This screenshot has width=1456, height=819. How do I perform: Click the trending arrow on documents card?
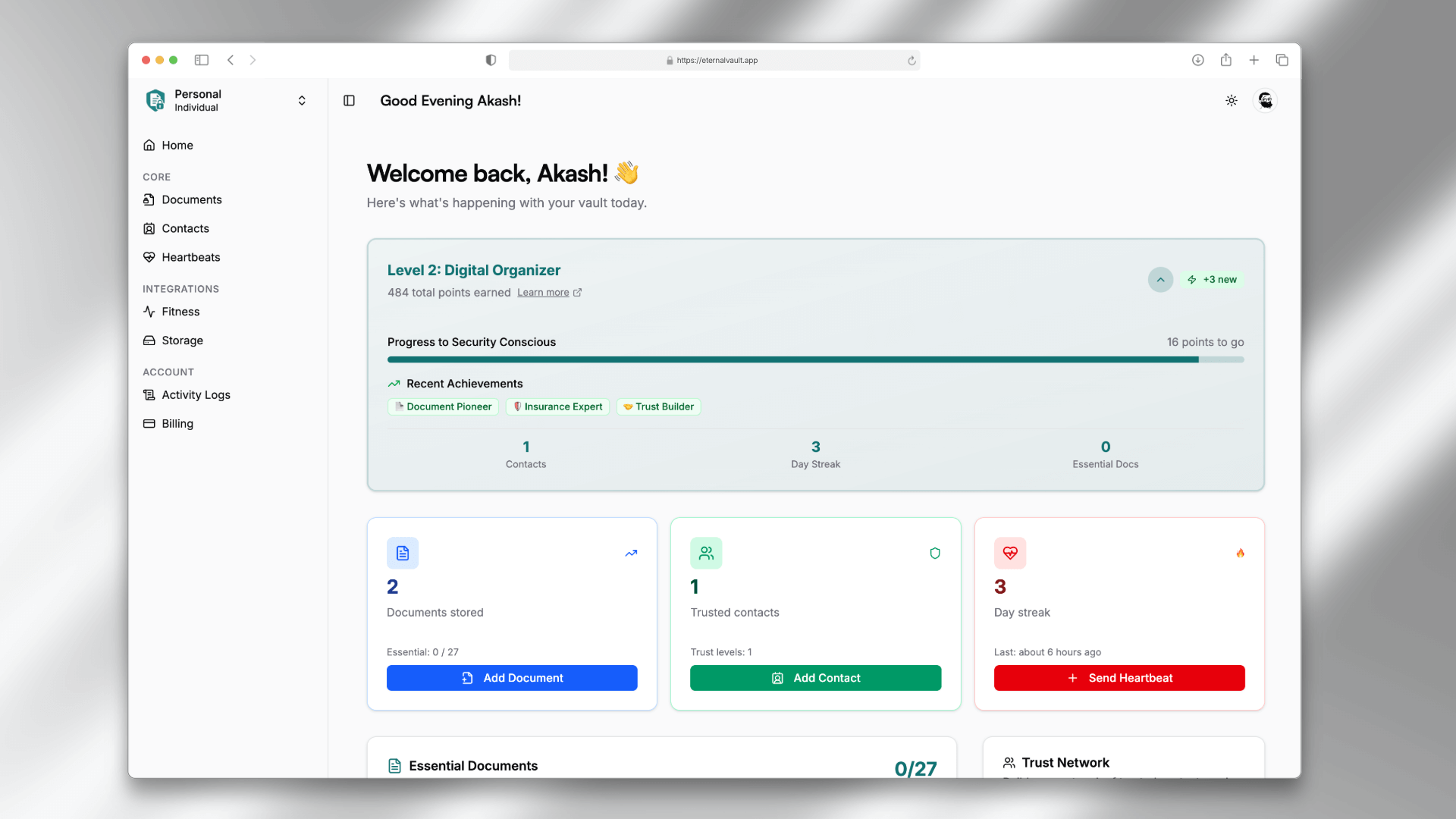point(631,554)
